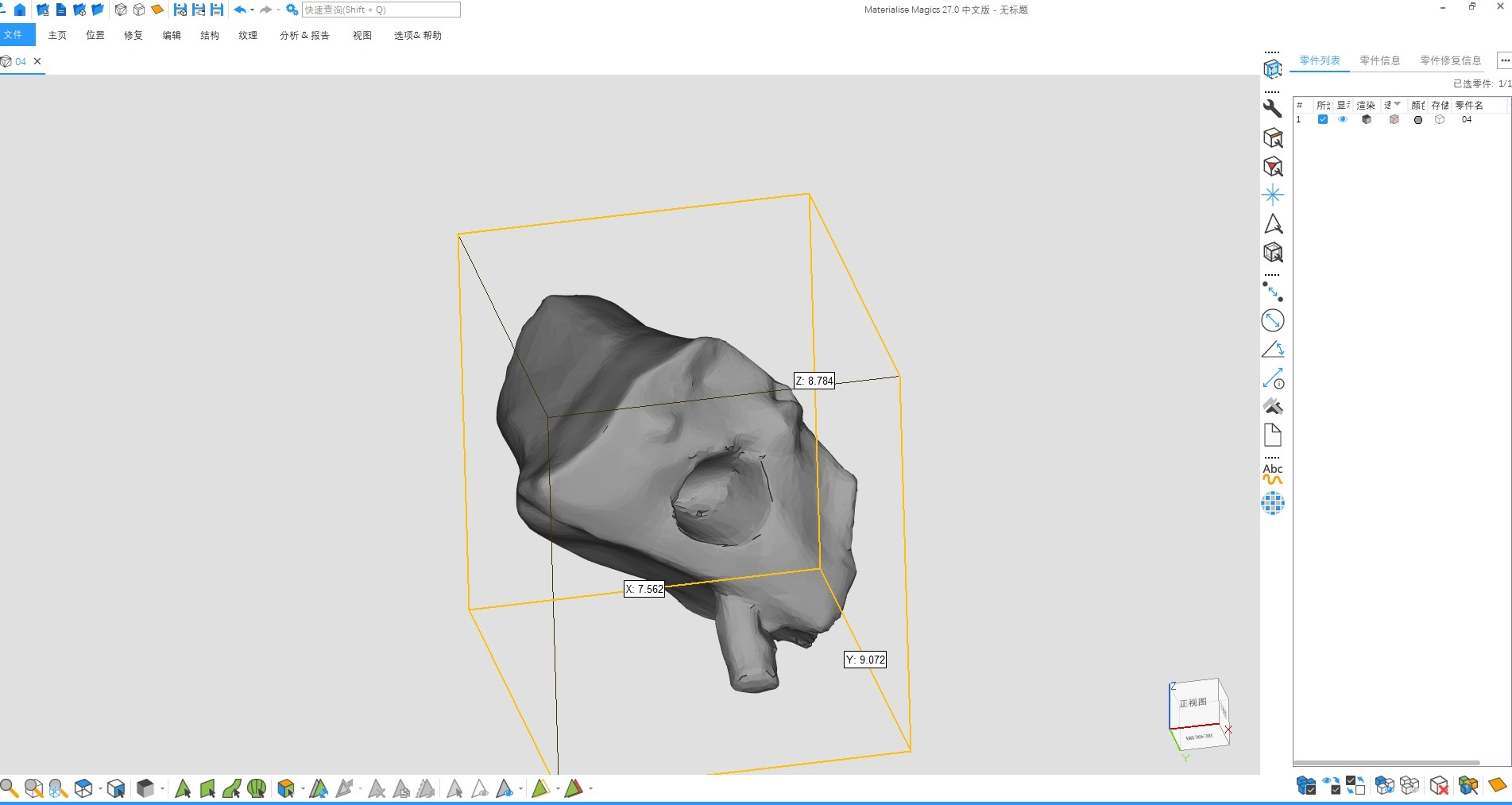Open the 主页 ribbon tab
This screenshot has height=805, width=1512.
point(57,35)
